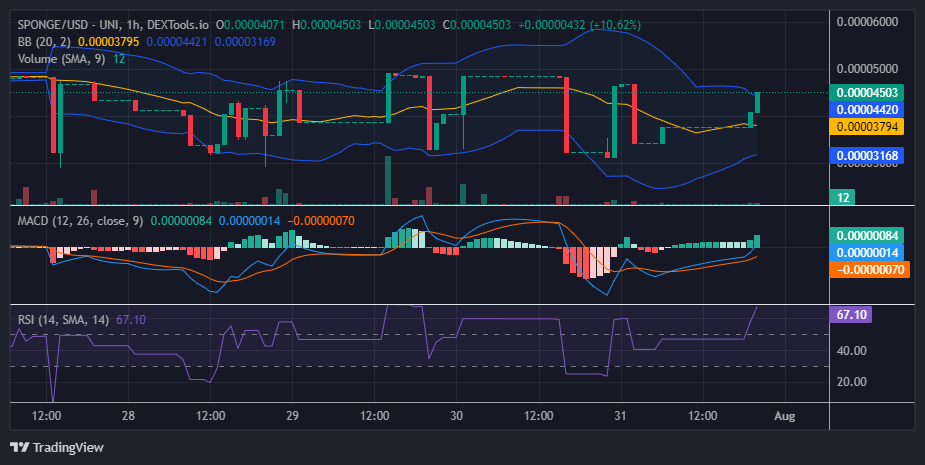Click the 31 date label on time axis

pos(621,415)
